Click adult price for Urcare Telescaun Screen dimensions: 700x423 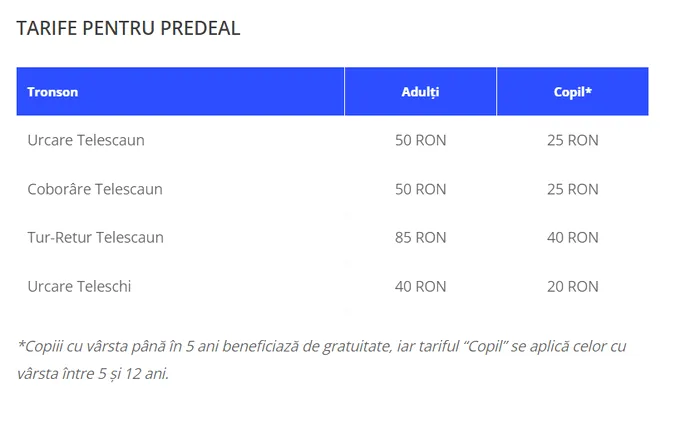420,140
